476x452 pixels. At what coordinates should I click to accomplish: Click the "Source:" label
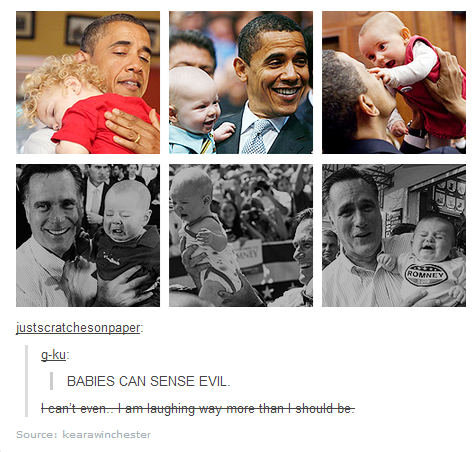(37, 435)
